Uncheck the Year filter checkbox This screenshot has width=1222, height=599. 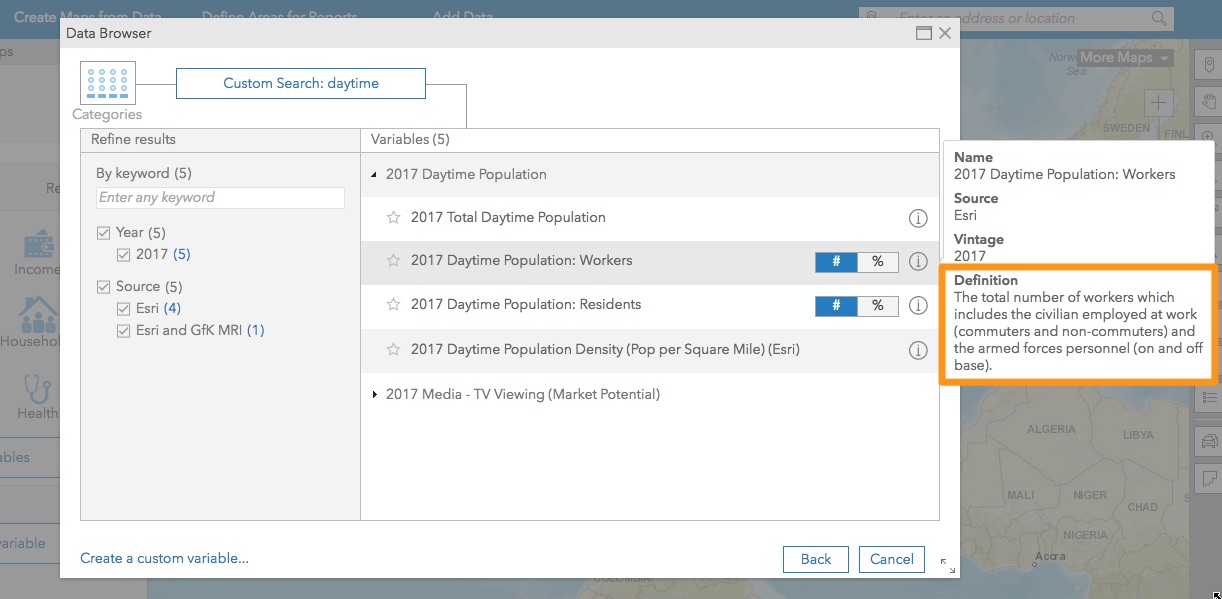(x=103, y=233)
